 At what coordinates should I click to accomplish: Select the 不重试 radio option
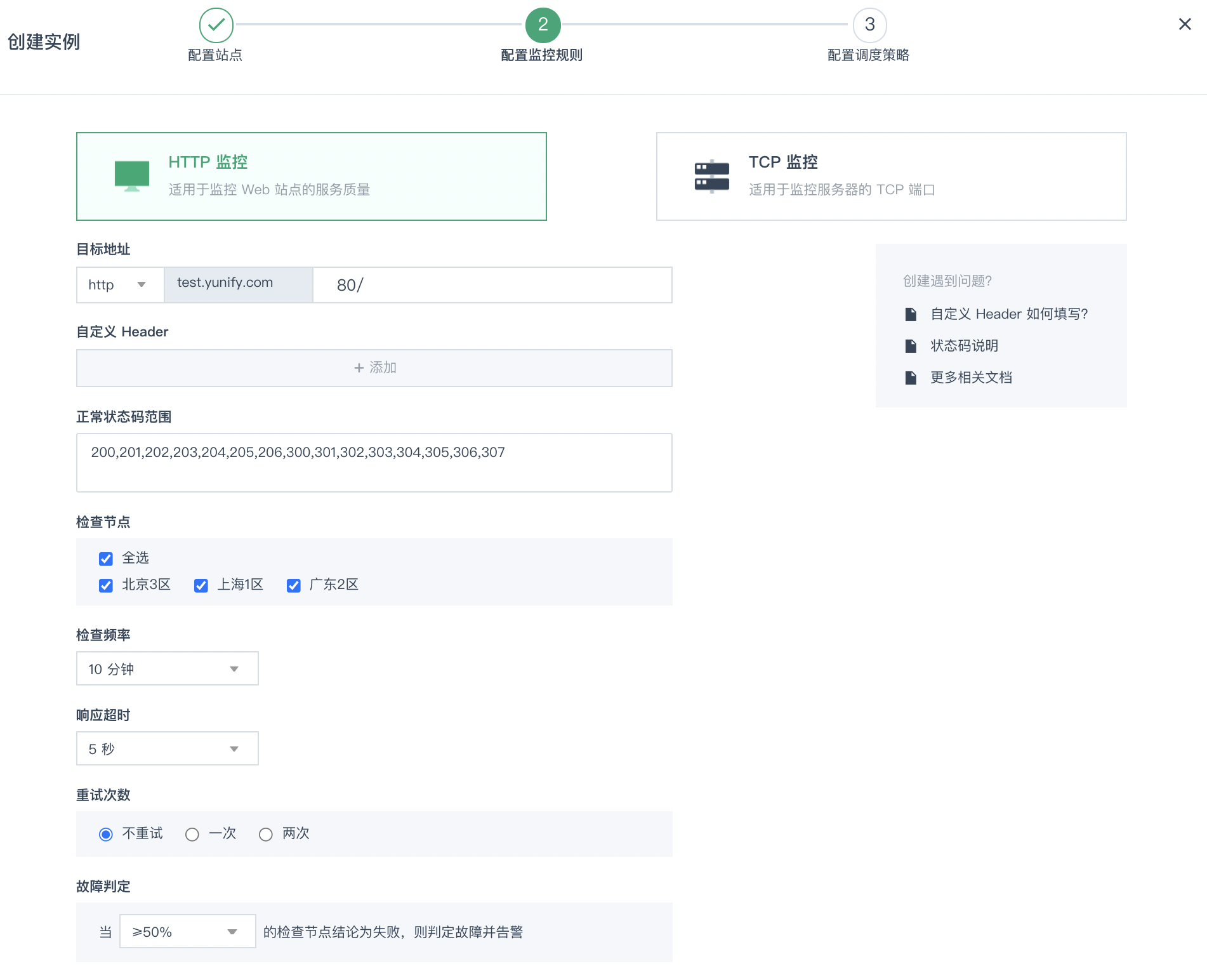pos(106,834)
